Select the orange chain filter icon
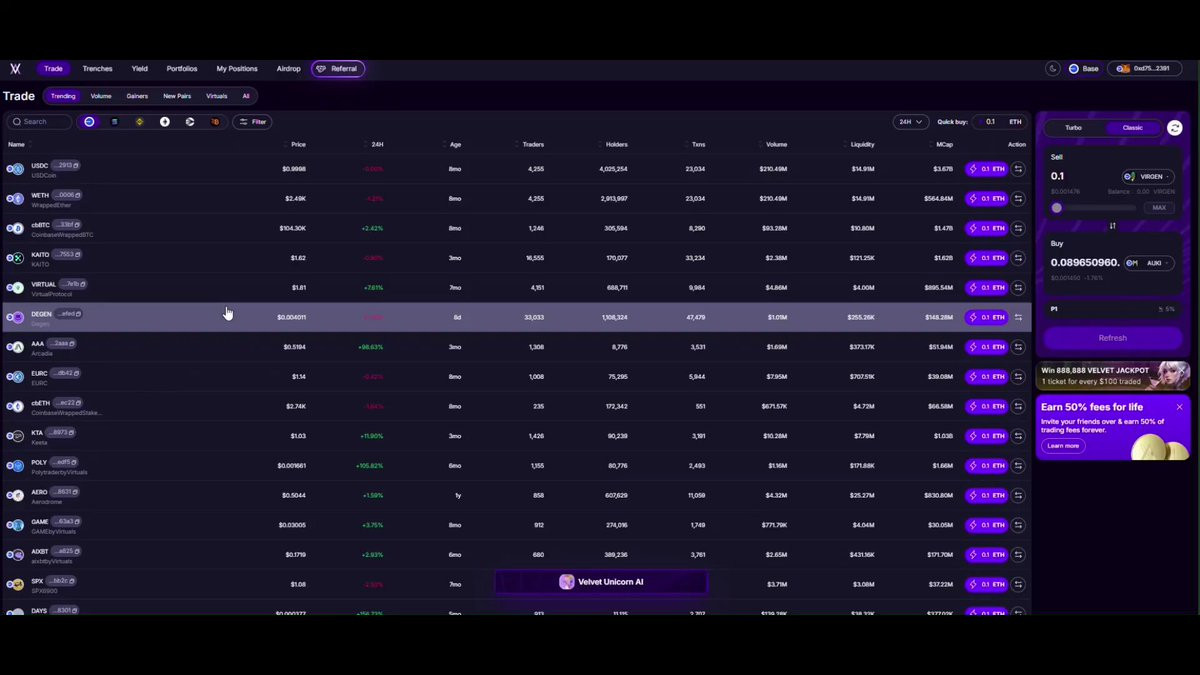Screen dimensions: 1200x675 point(215,122)
